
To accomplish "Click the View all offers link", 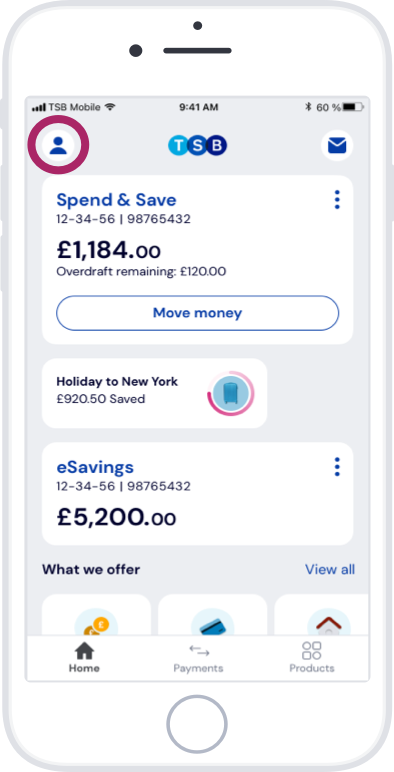I will point(329,569).
